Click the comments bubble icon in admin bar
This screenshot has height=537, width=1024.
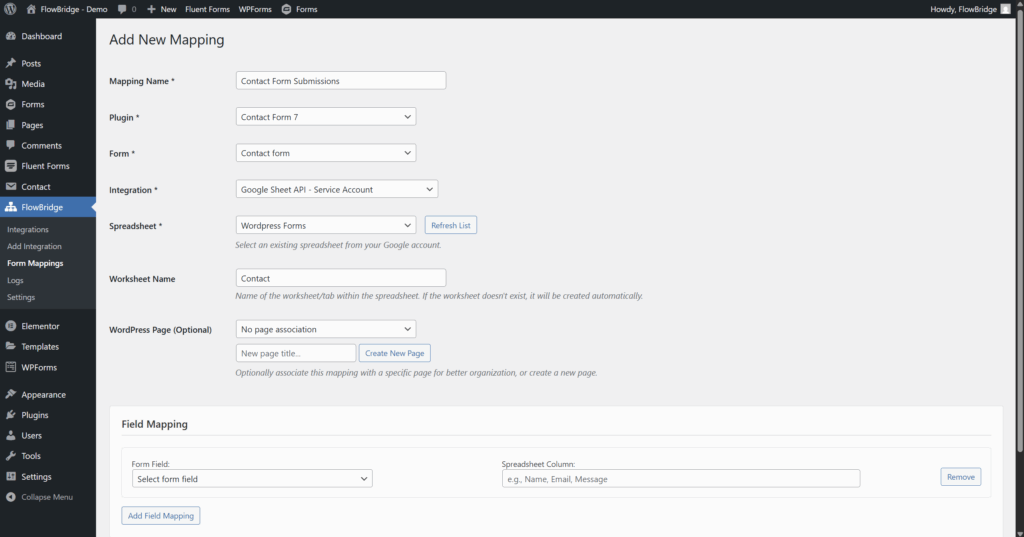coord(122,9)
